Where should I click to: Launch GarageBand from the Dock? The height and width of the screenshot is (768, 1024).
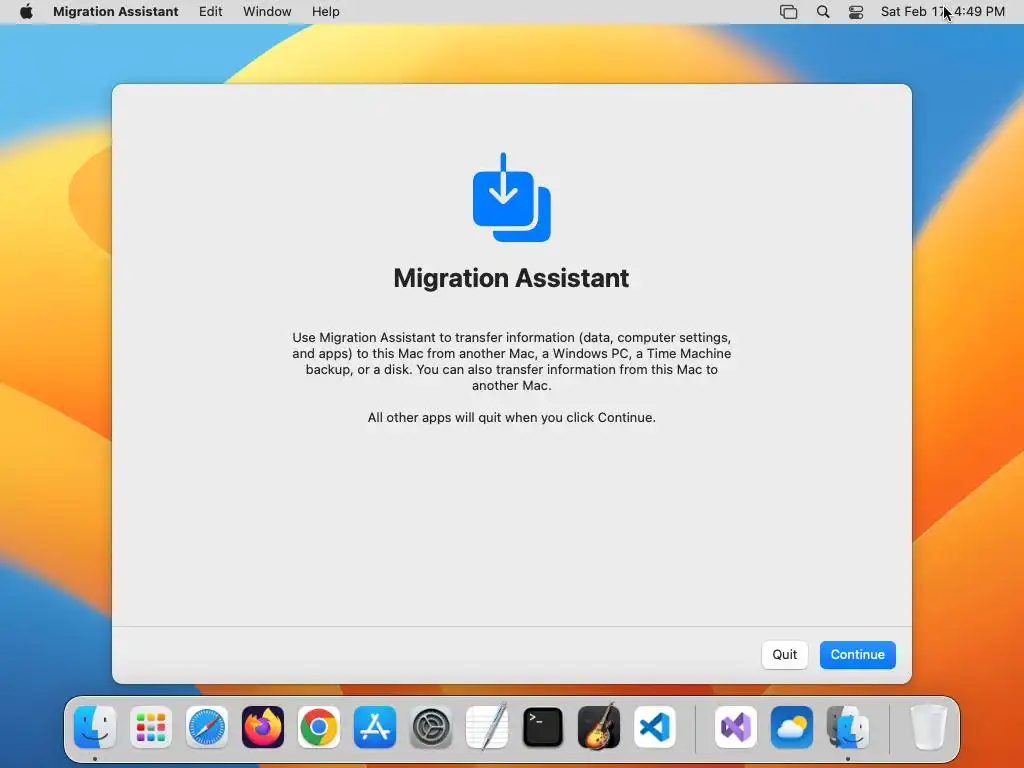(x=599, y=727)
